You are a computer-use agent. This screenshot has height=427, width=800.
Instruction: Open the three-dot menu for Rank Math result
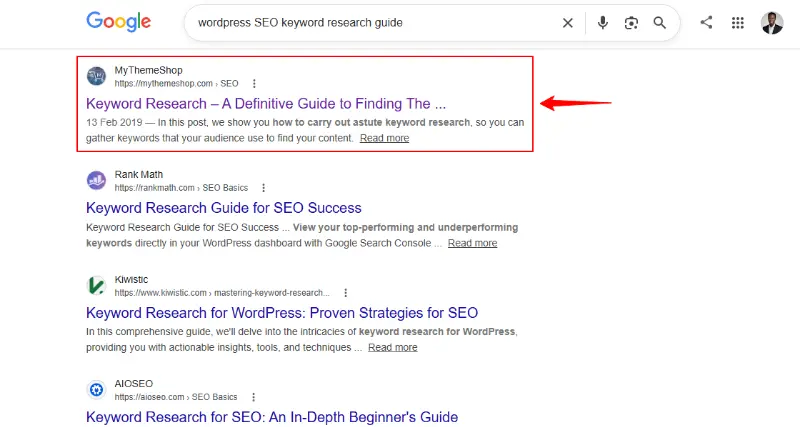tap(263, 188)
